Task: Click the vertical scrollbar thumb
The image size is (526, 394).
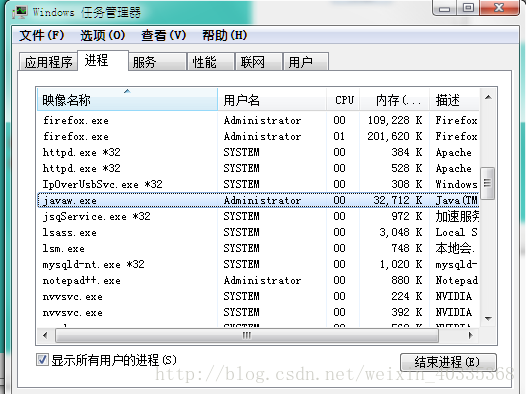Action: tap(488, 183)
